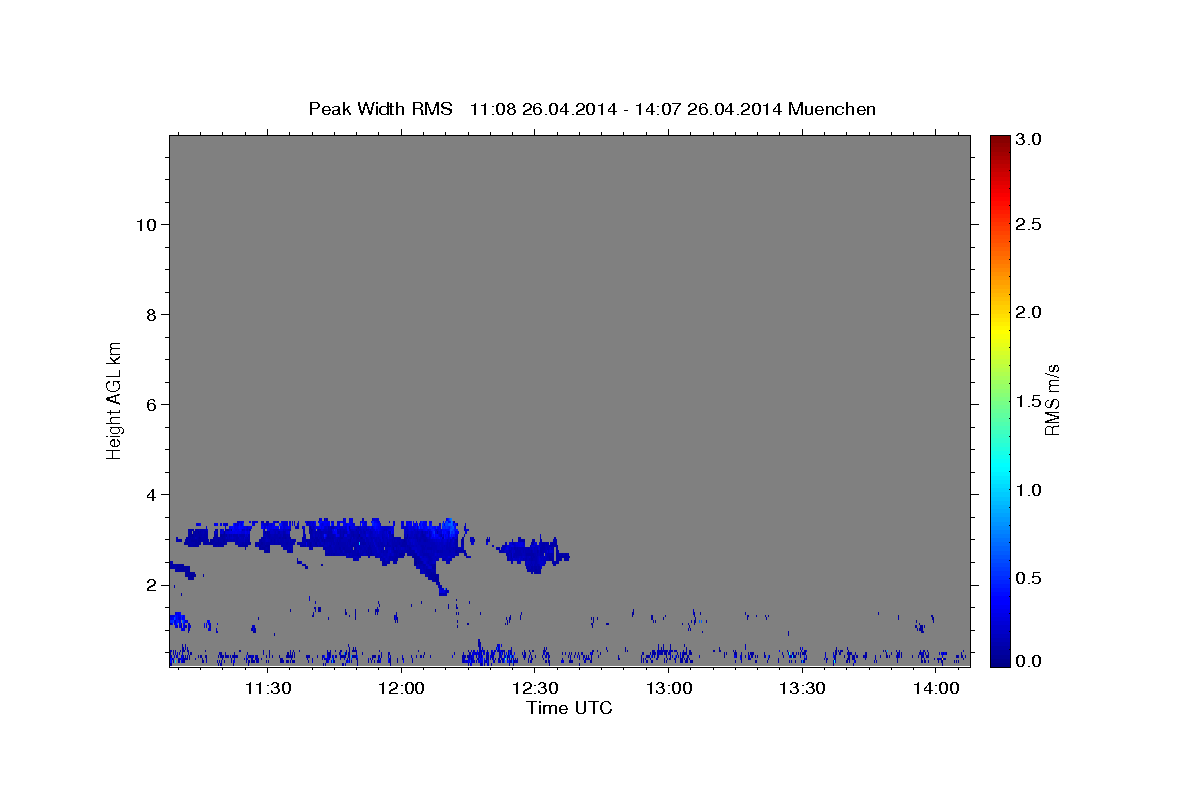Click the colorbar value 2.5
This screenshot has height=800, width=1200.
[1029, 224]
